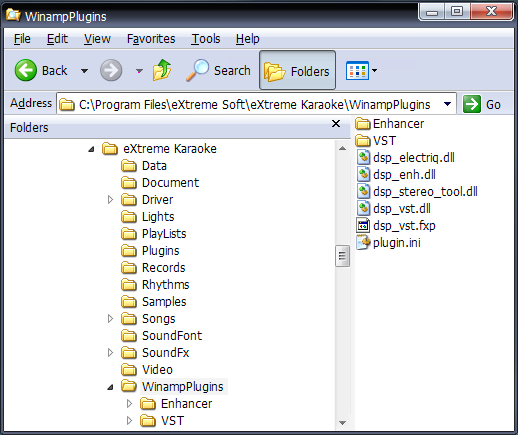Select Enhancer folder icon in file list
Screen dimensions: 518x435
pyautogui.click(x=363, y=124)
